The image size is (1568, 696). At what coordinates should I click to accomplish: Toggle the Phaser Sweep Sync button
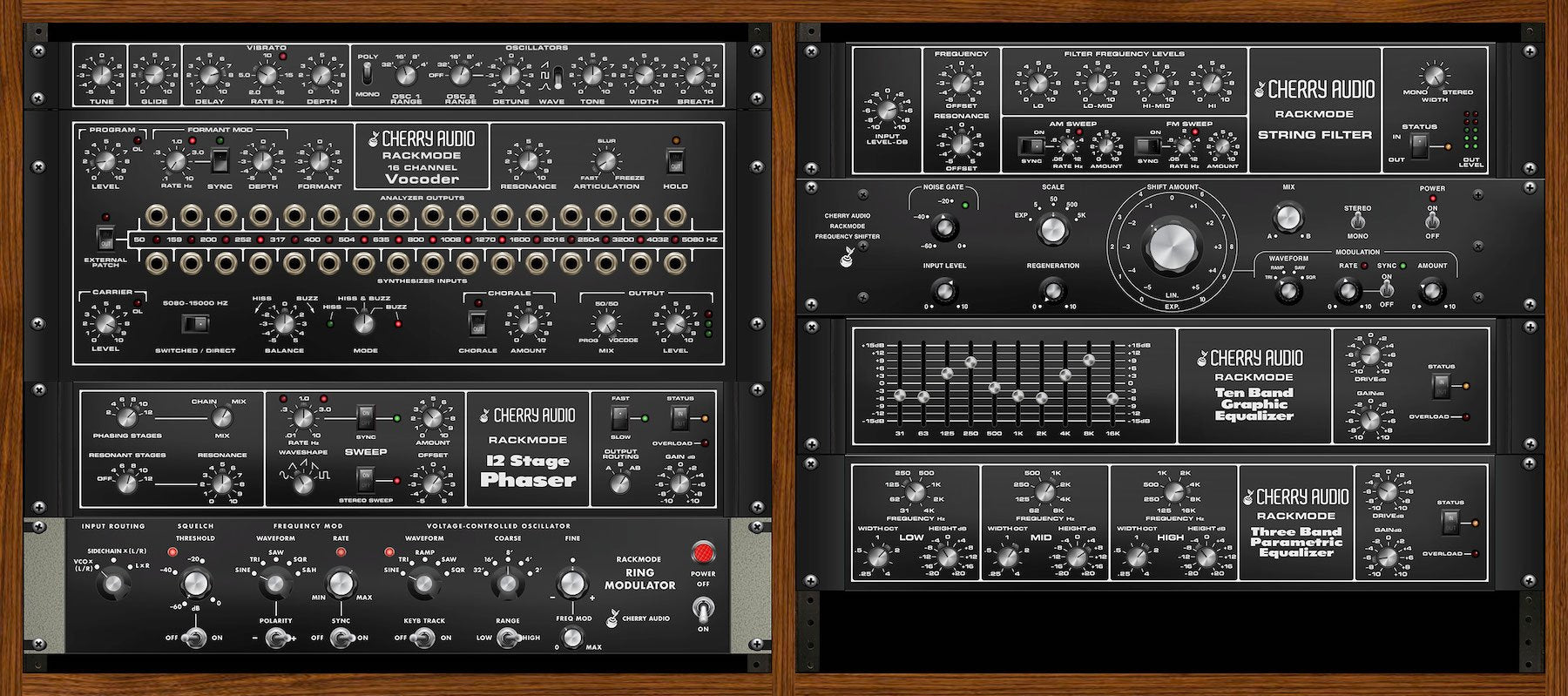(366, 418)
